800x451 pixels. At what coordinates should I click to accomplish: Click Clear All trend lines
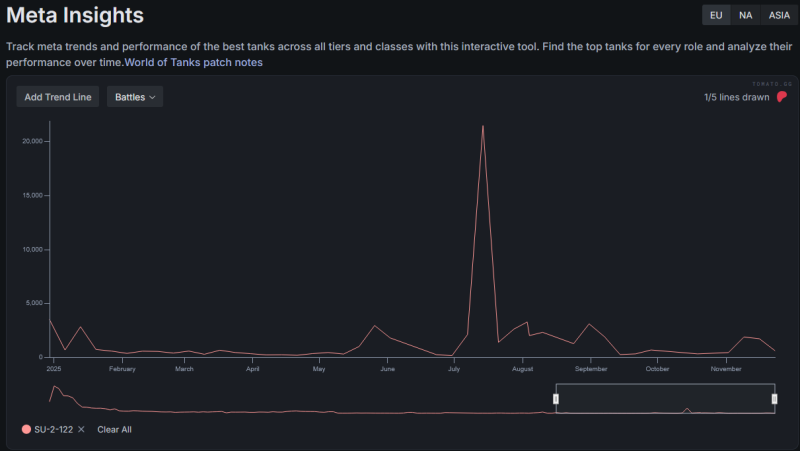(114, 429)
